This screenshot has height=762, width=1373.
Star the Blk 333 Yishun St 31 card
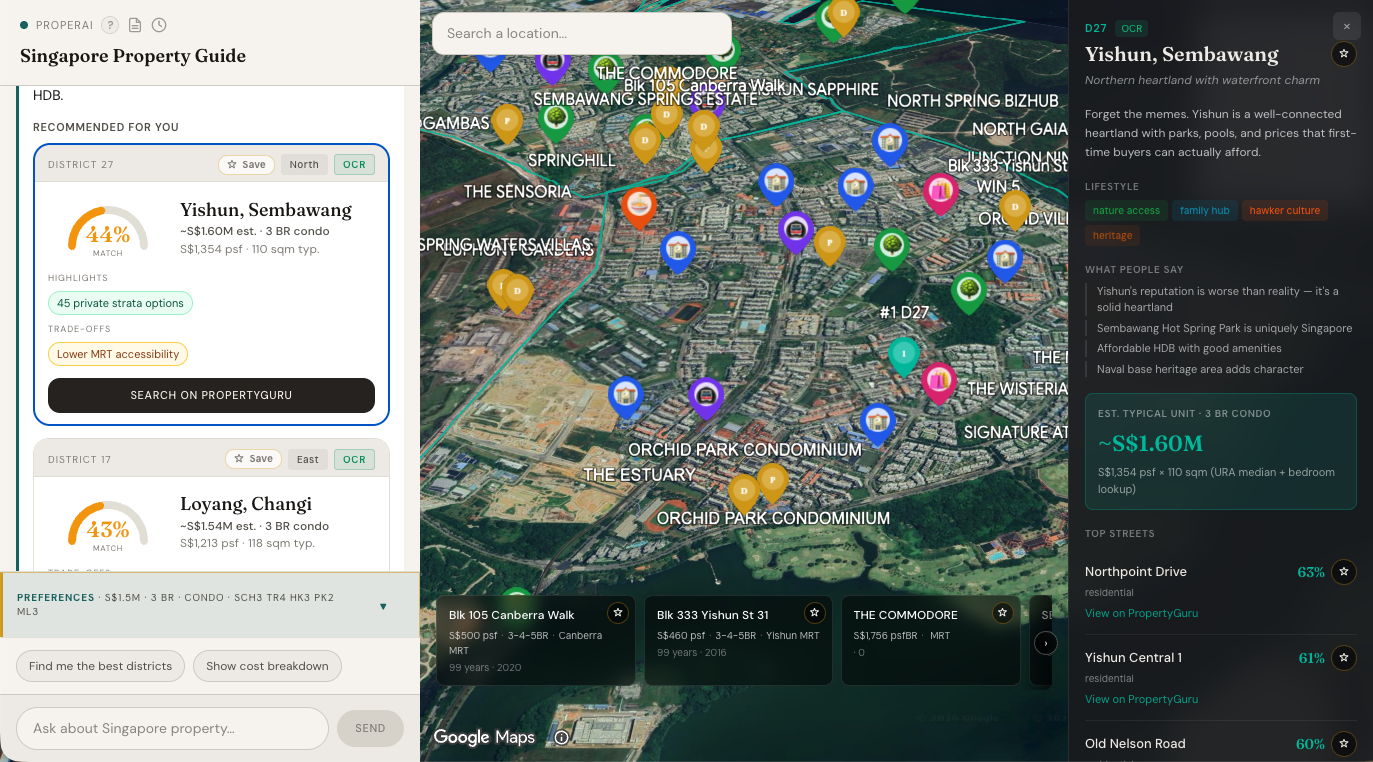(815, 613)
